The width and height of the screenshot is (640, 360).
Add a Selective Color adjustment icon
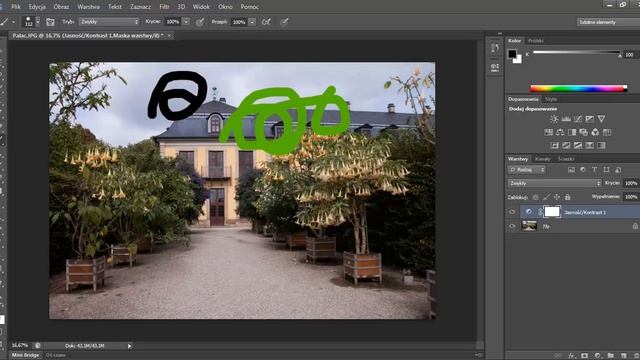[x=589, y=145]
